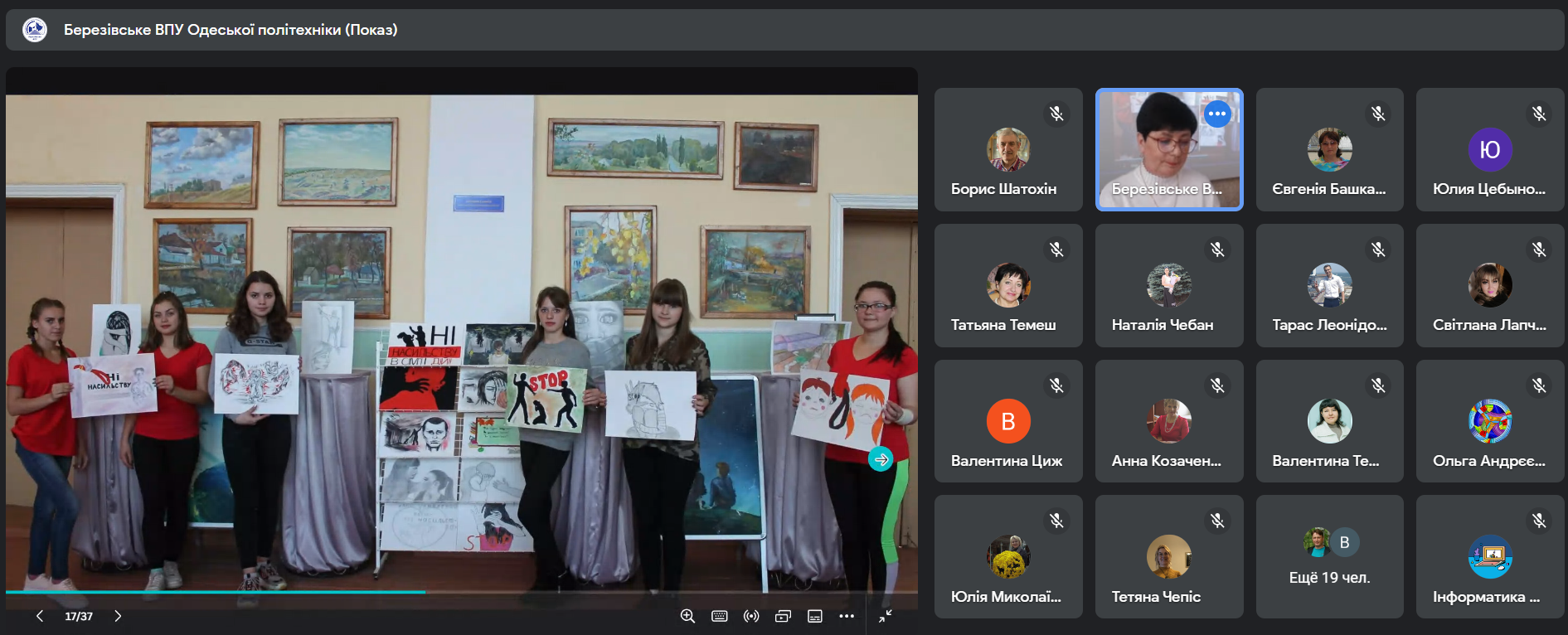Select Тарас Леонідо... participant tile
Image resolution: width=1568 pixels, height=635 pixels.
(1329, 286)
